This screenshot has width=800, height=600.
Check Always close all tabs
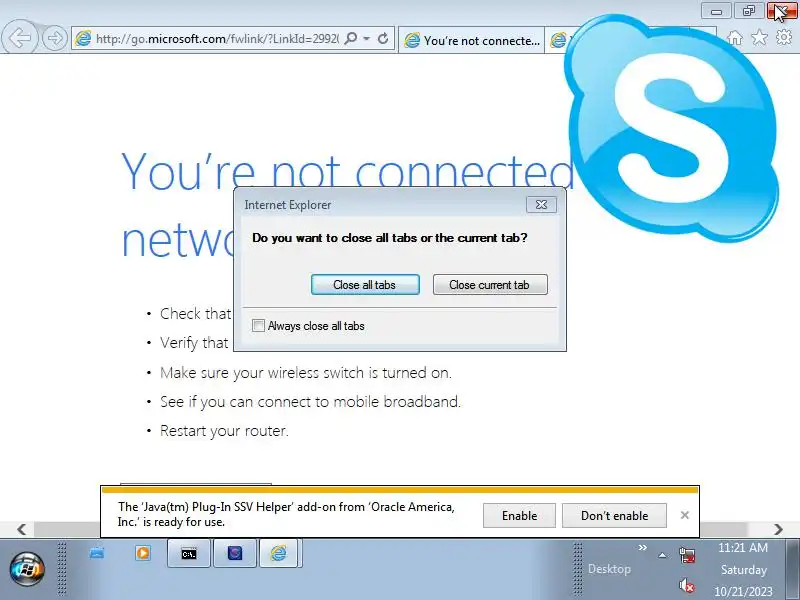(259, 326)
